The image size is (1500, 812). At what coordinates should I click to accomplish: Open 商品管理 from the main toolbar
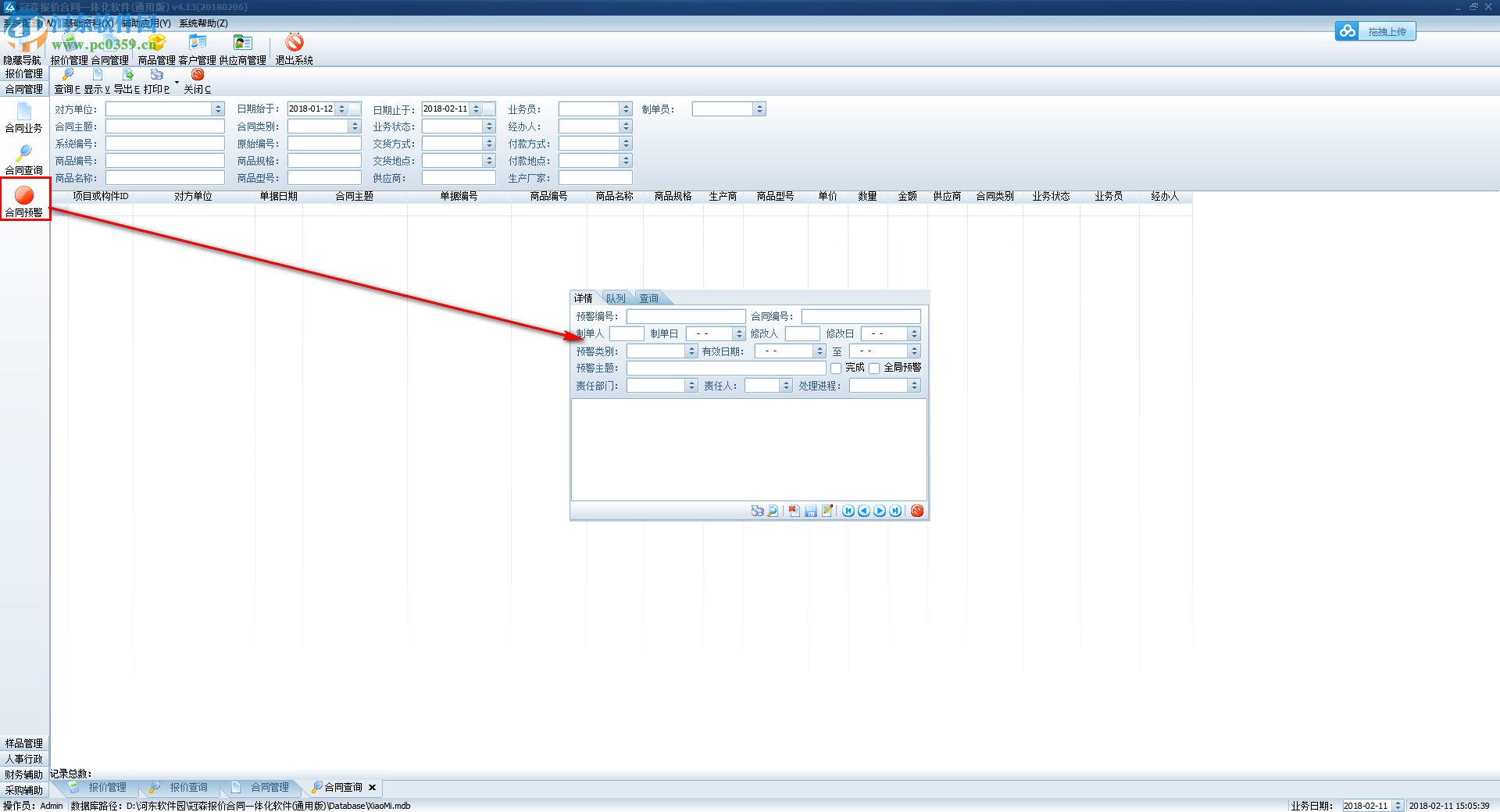coord(156,49)
